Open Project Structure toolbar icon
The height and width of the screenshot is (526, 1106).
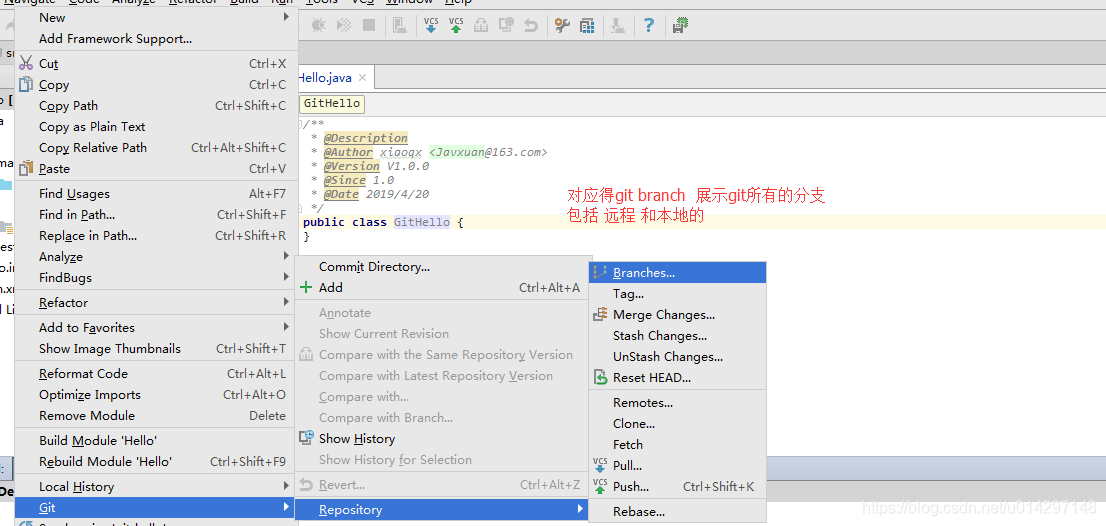(x=587, y=26)
